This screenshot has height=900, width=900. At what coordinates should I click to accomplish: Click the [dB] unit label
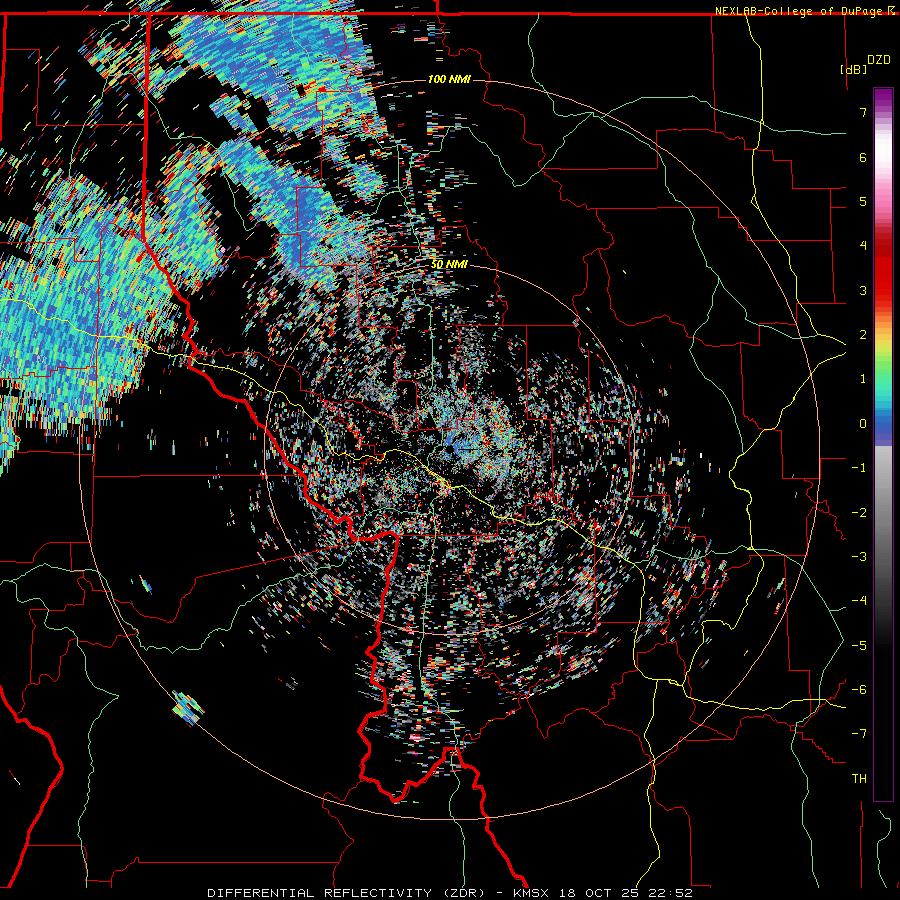coord(853,69)
